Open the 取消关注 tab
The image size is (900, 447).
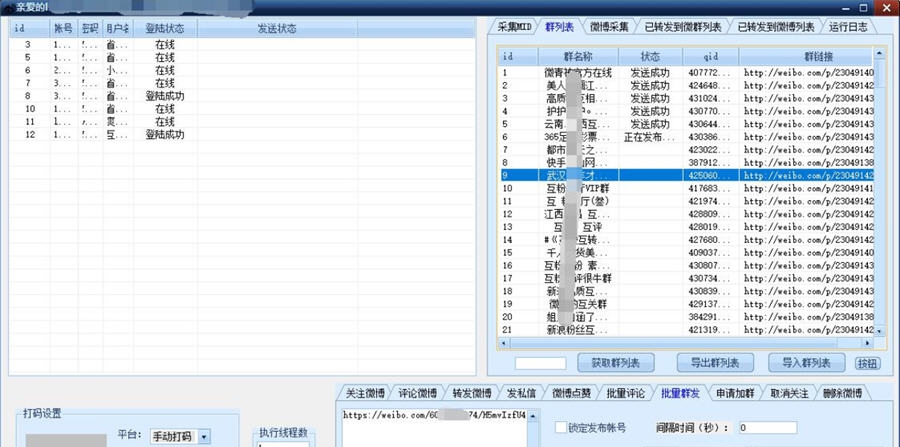click(789, 393)
